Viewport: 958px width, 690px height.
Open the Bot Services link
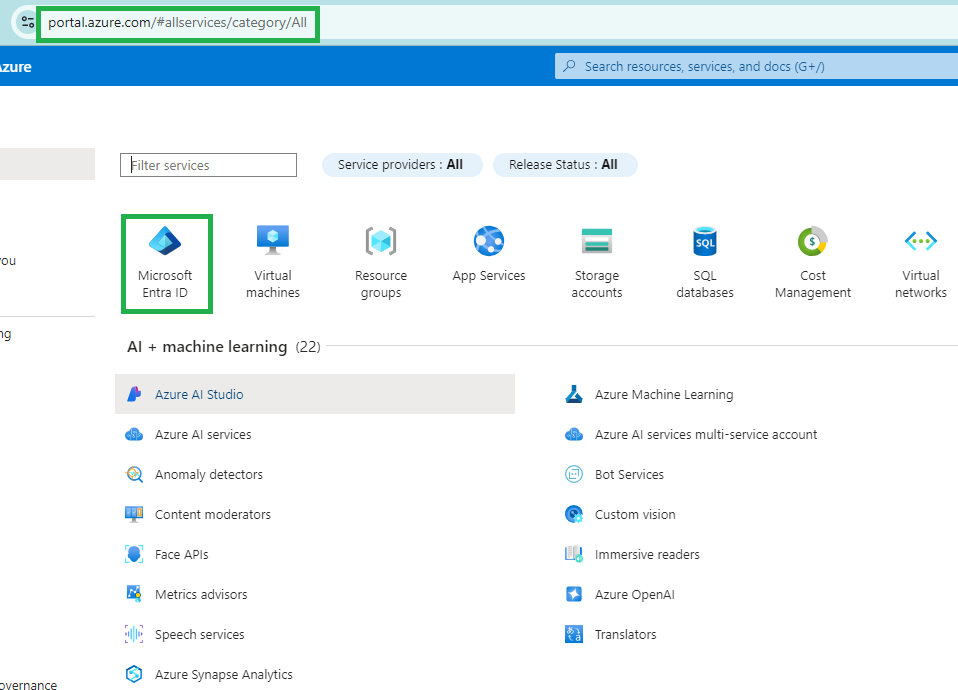pos(629,474)
